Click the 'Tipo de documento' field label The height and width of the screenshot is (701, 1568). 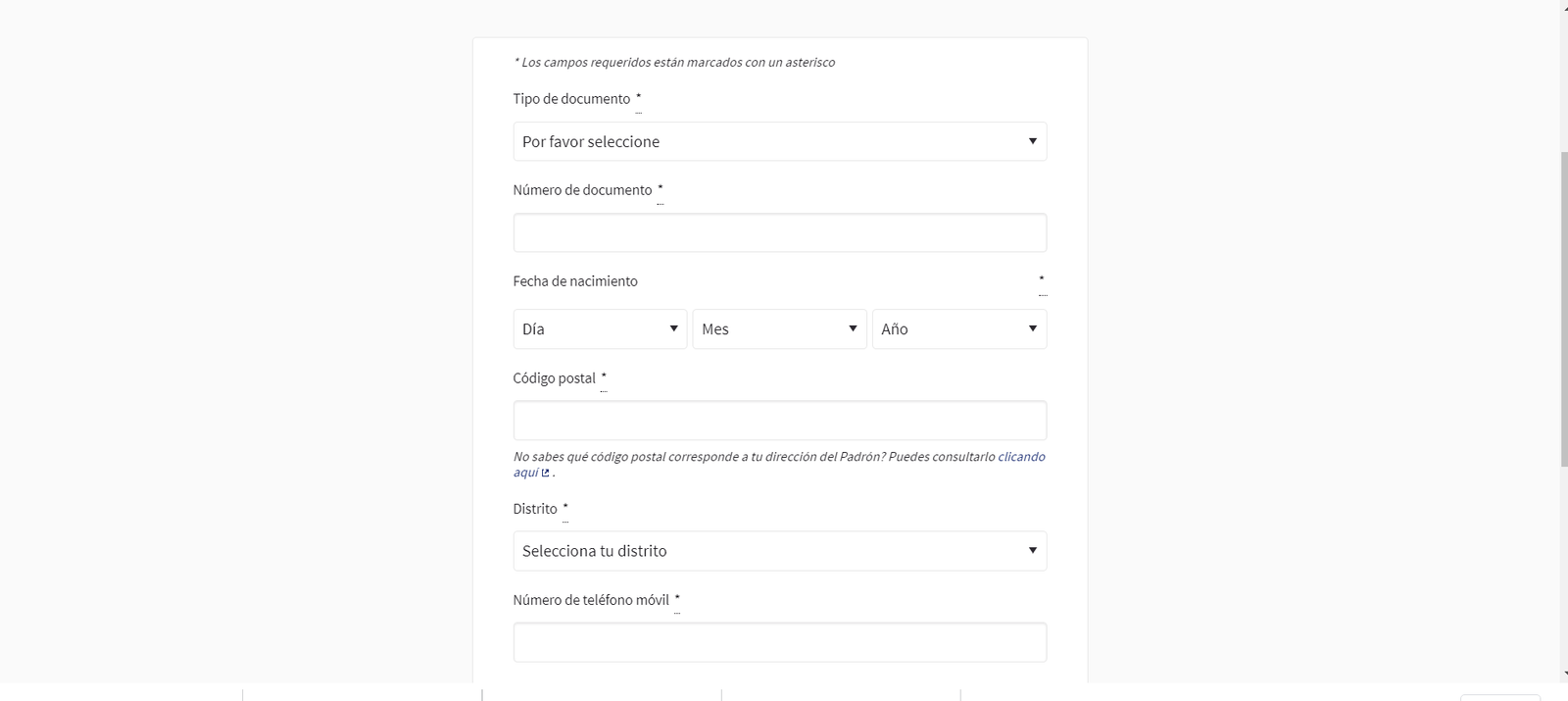571,99
